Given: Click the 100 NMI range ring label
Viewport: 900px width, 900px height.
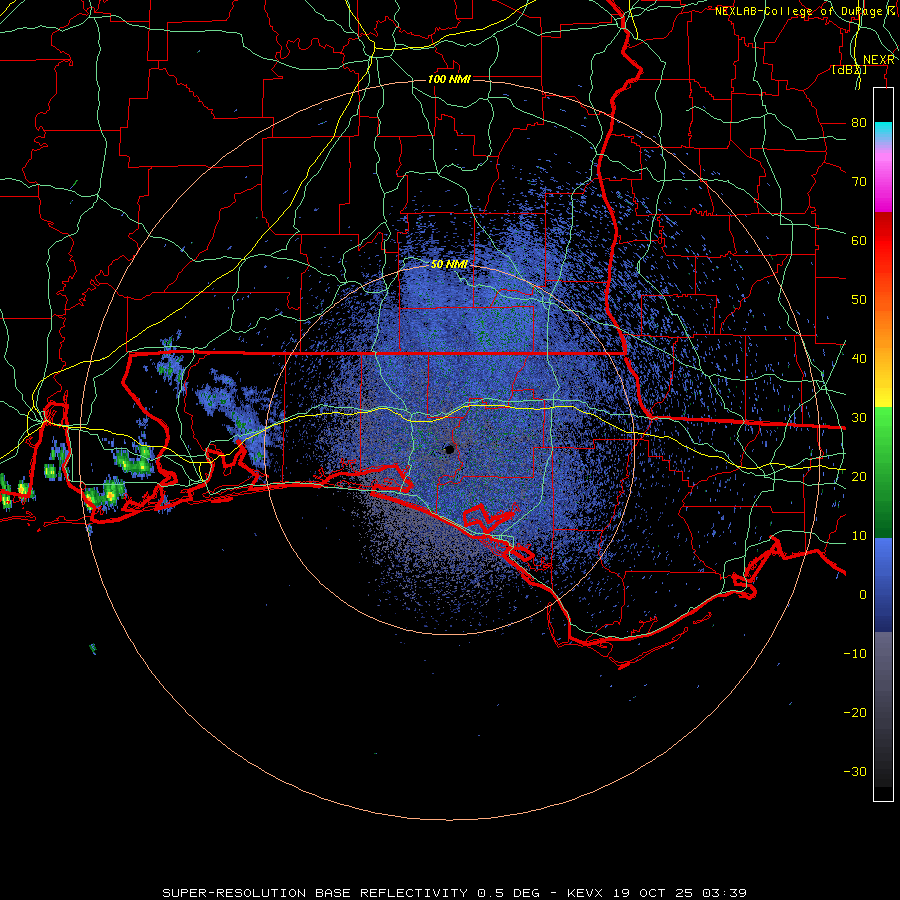Looking at the screenshot, I should 449,79.
